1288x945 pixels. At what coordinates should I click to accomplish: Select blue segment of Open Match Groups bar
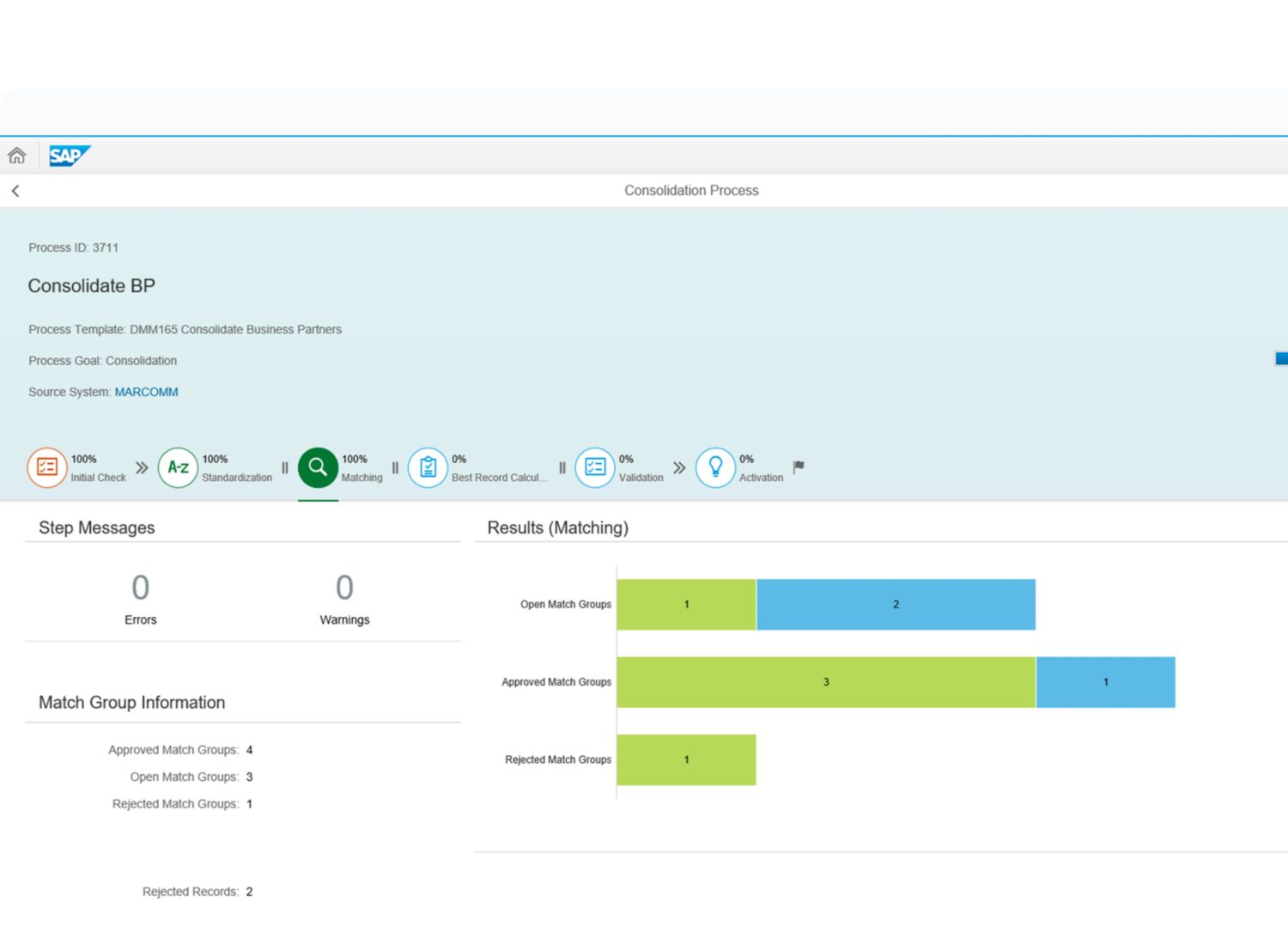(x=896, y=605)
